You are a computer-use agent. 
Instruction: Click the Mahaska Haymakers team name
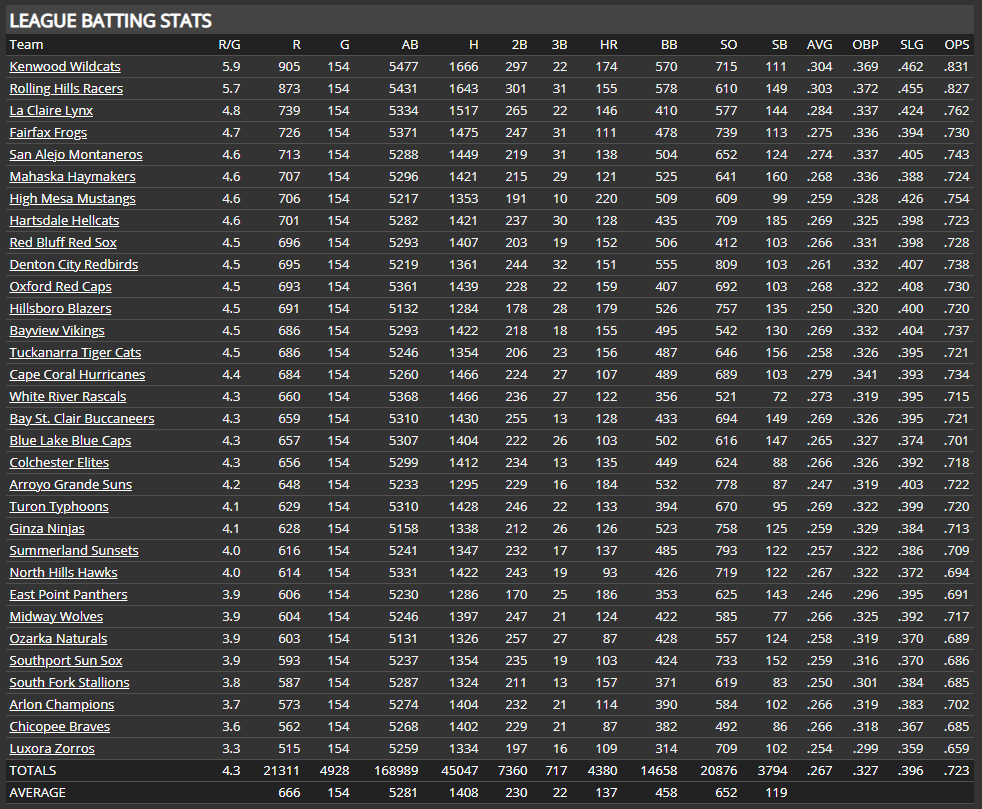click(x=69, y=176)
